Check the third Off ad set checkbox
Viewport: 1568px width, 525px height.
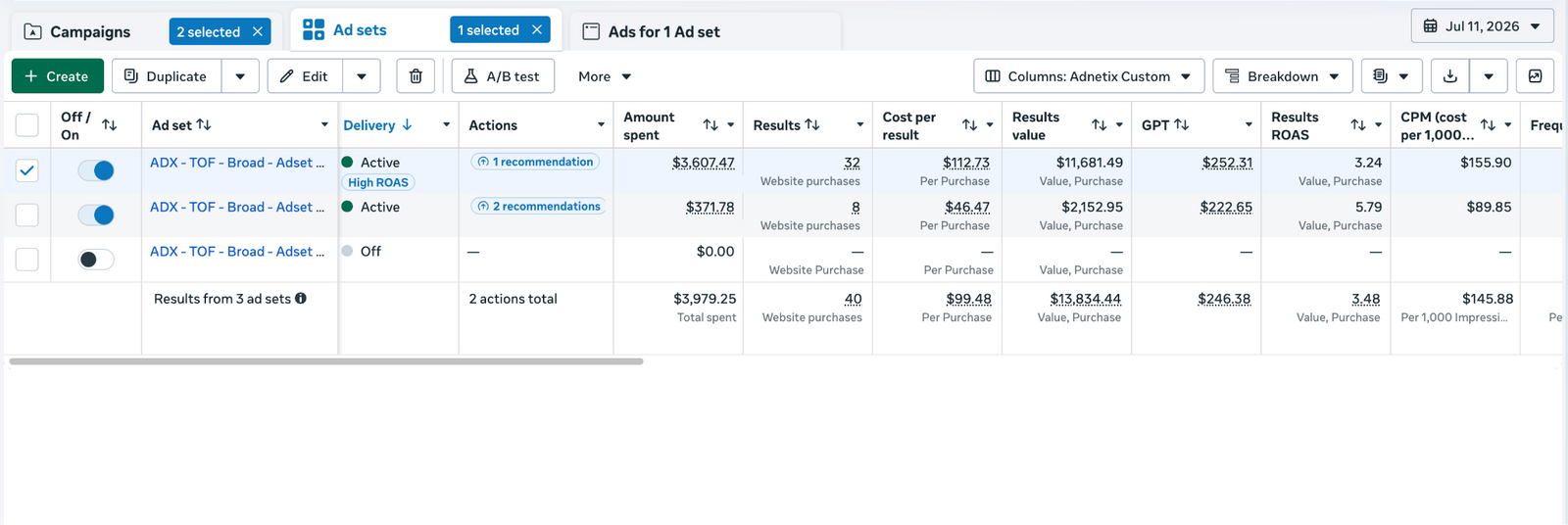pos(27,260)
